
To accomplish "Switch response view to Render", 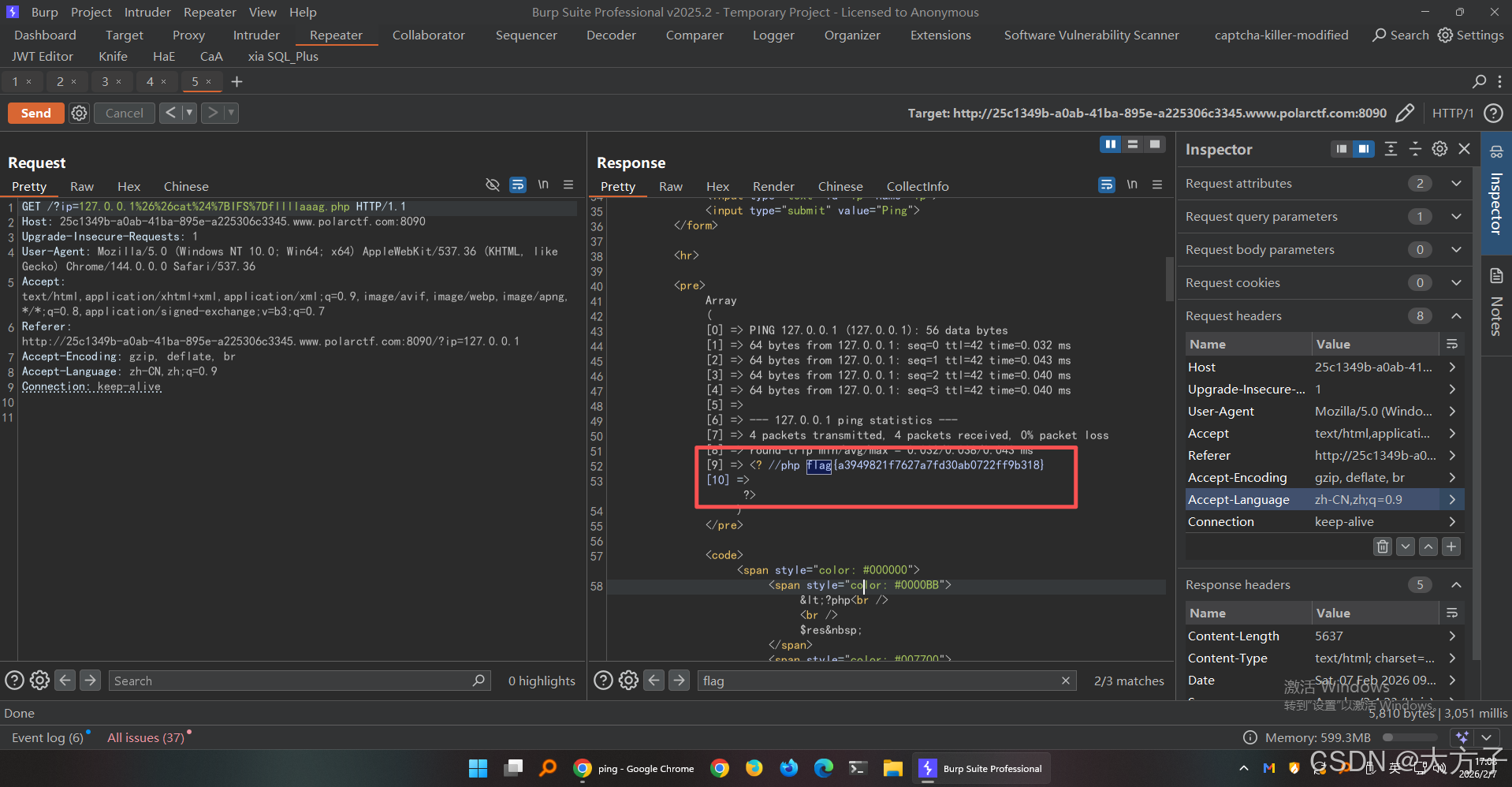I will click(773, 186).
